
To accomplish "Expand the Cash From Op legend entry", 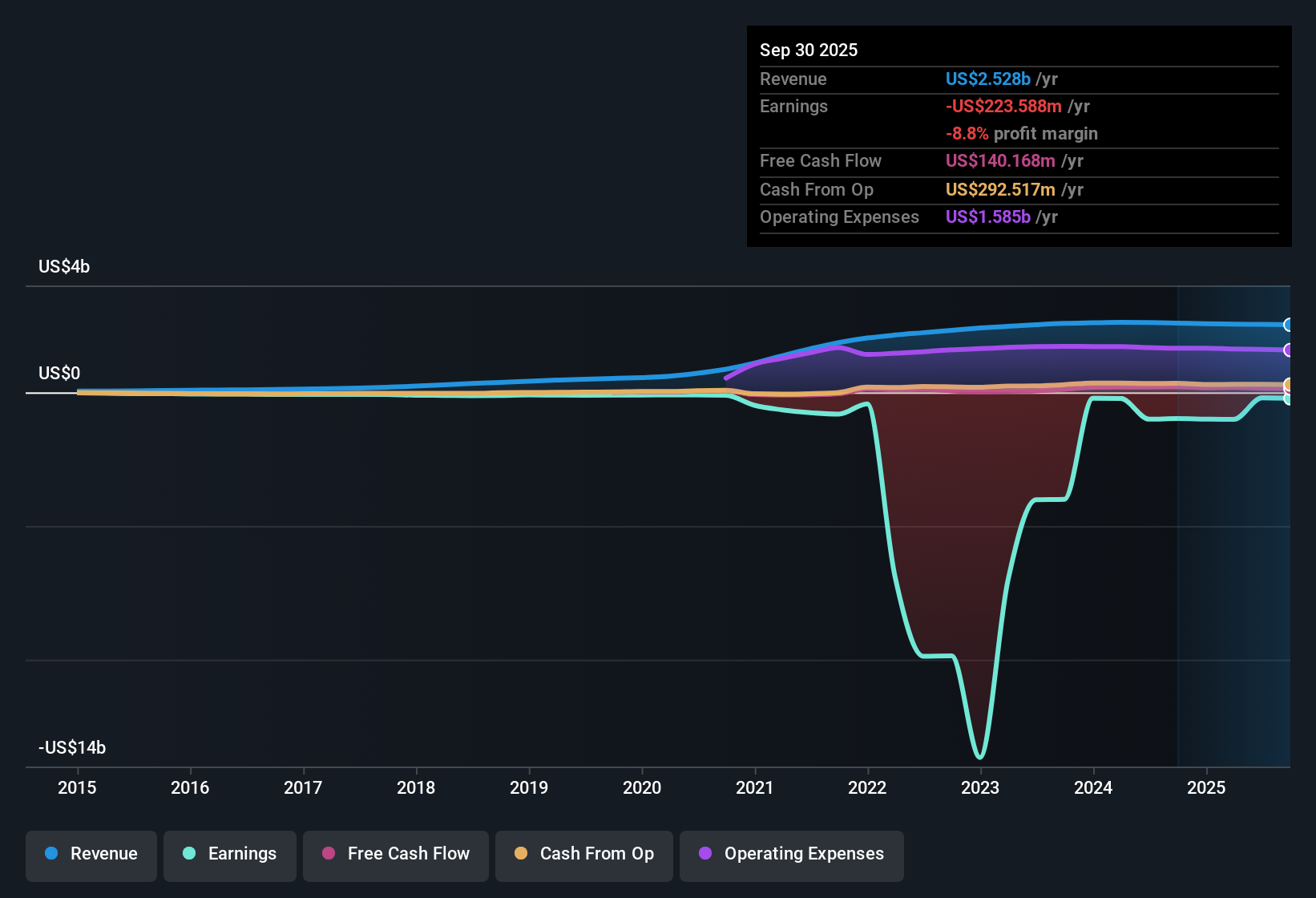I will pos(583,854).
